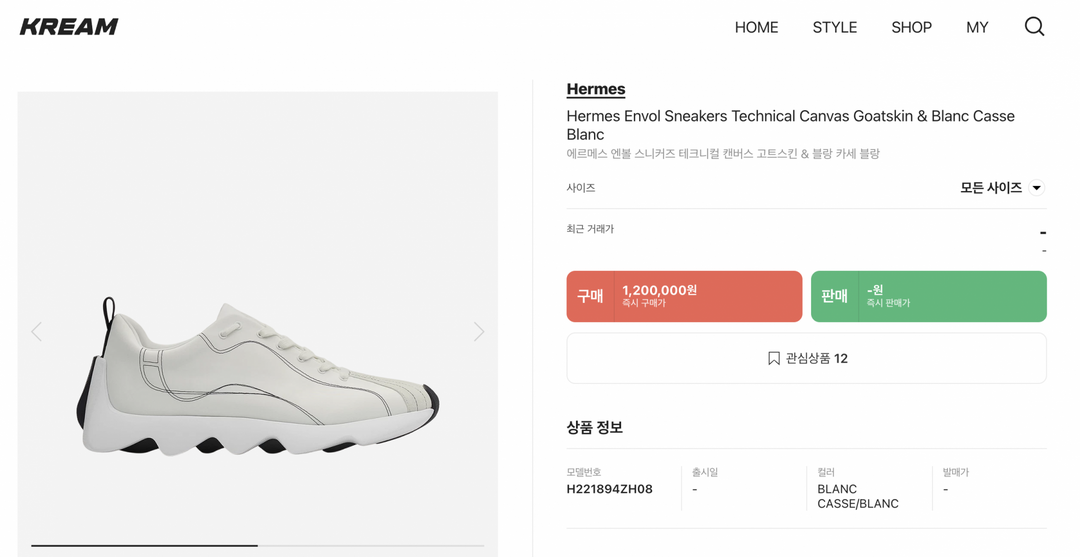Click the BLANC CASSE/BLANC color value
This screenshot has height=557, width=1080.
point(857,496)
